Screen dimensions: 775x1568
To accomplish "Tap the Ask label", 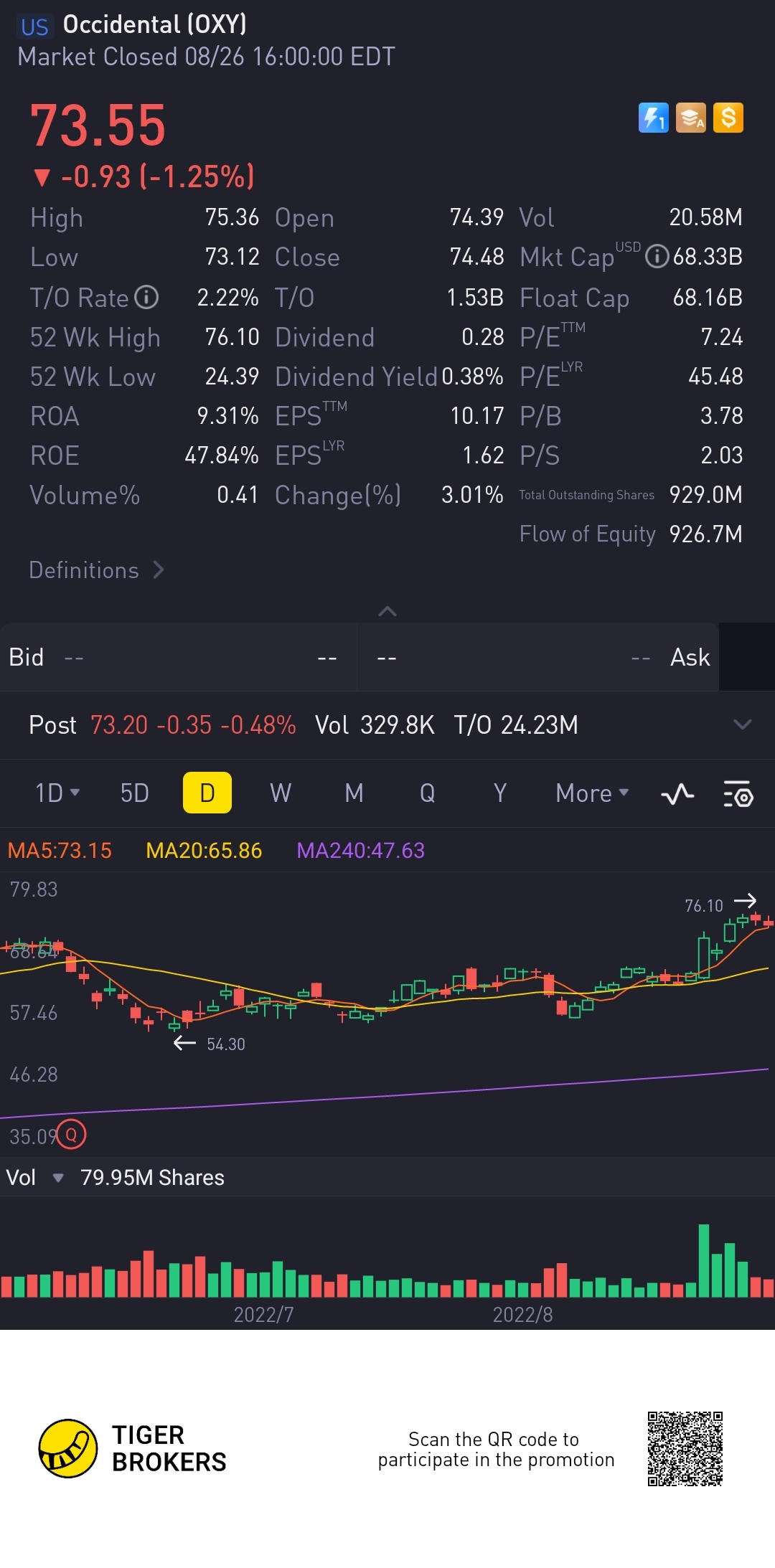I will [x=690, y=657].
